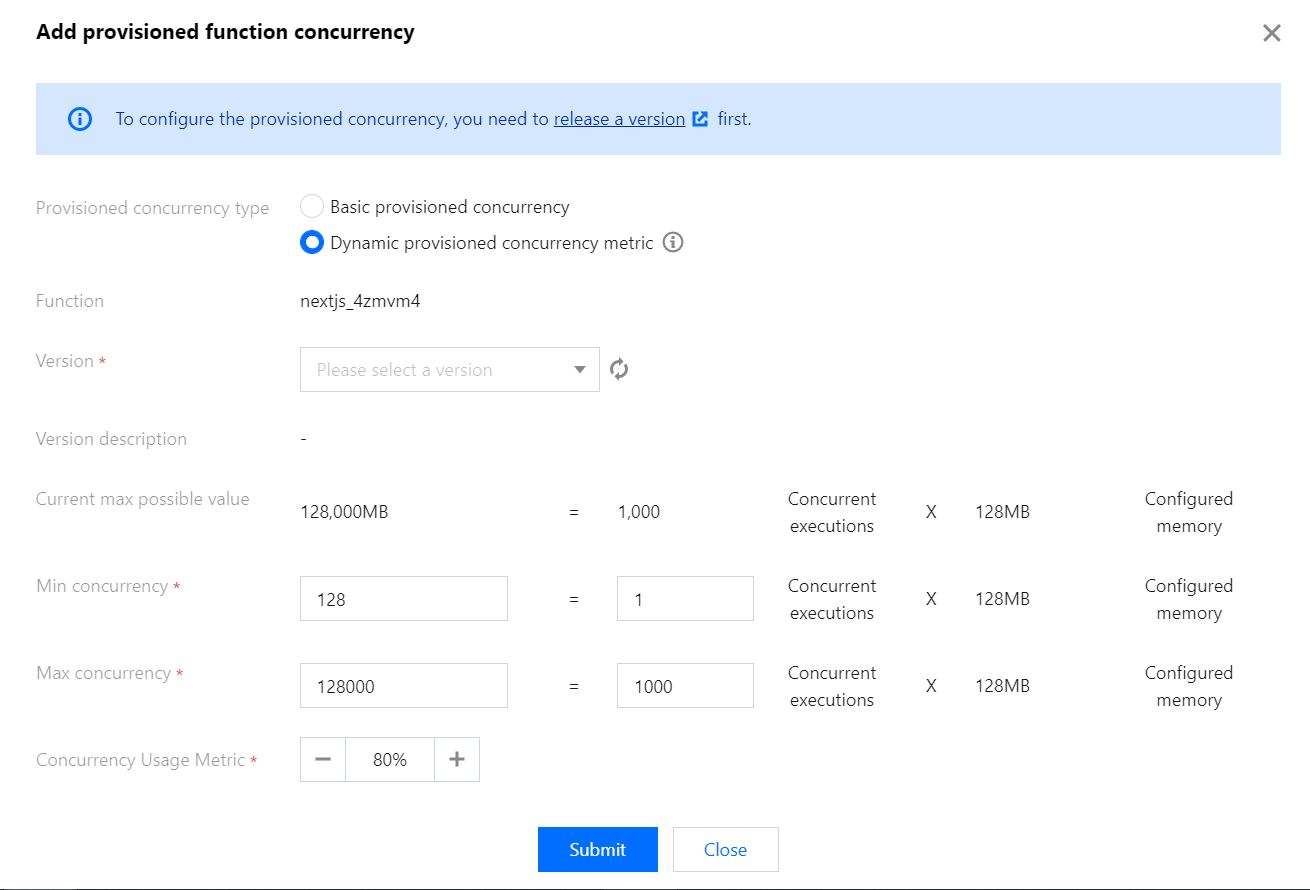The image size is (1310, 890).
Task: Click the external link icon after release a version
Action: 700,119
